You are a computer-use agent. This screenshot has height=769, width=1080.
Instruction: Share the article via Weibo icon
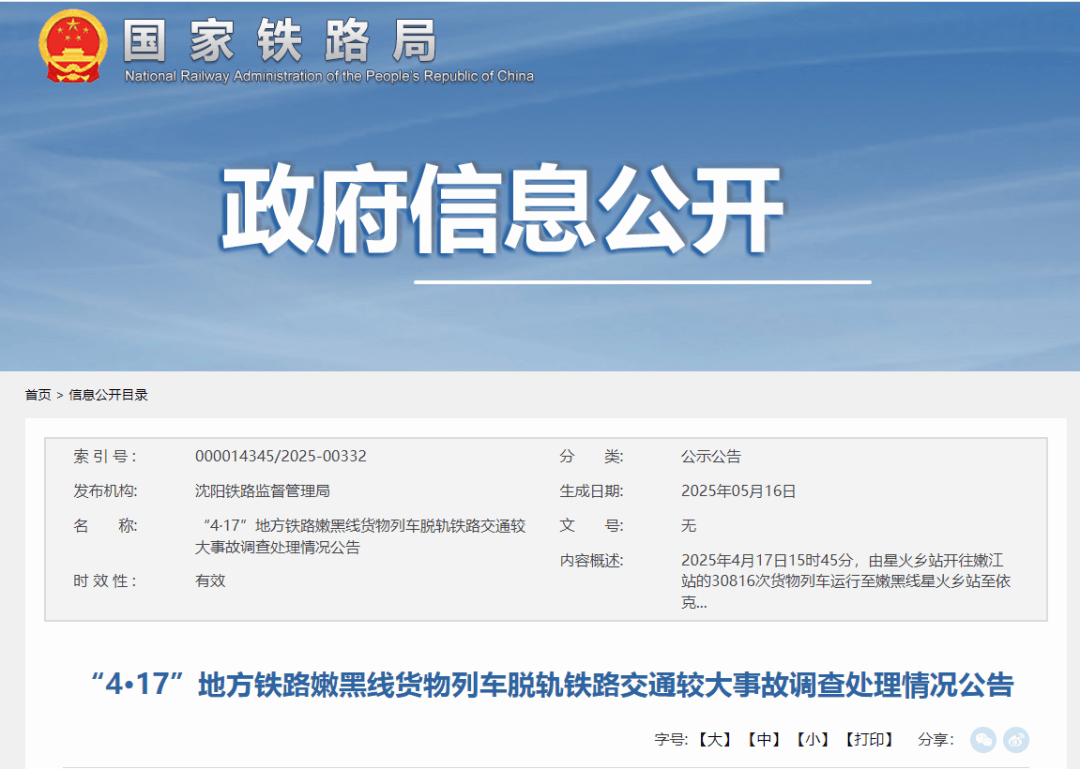[1016, 739]
